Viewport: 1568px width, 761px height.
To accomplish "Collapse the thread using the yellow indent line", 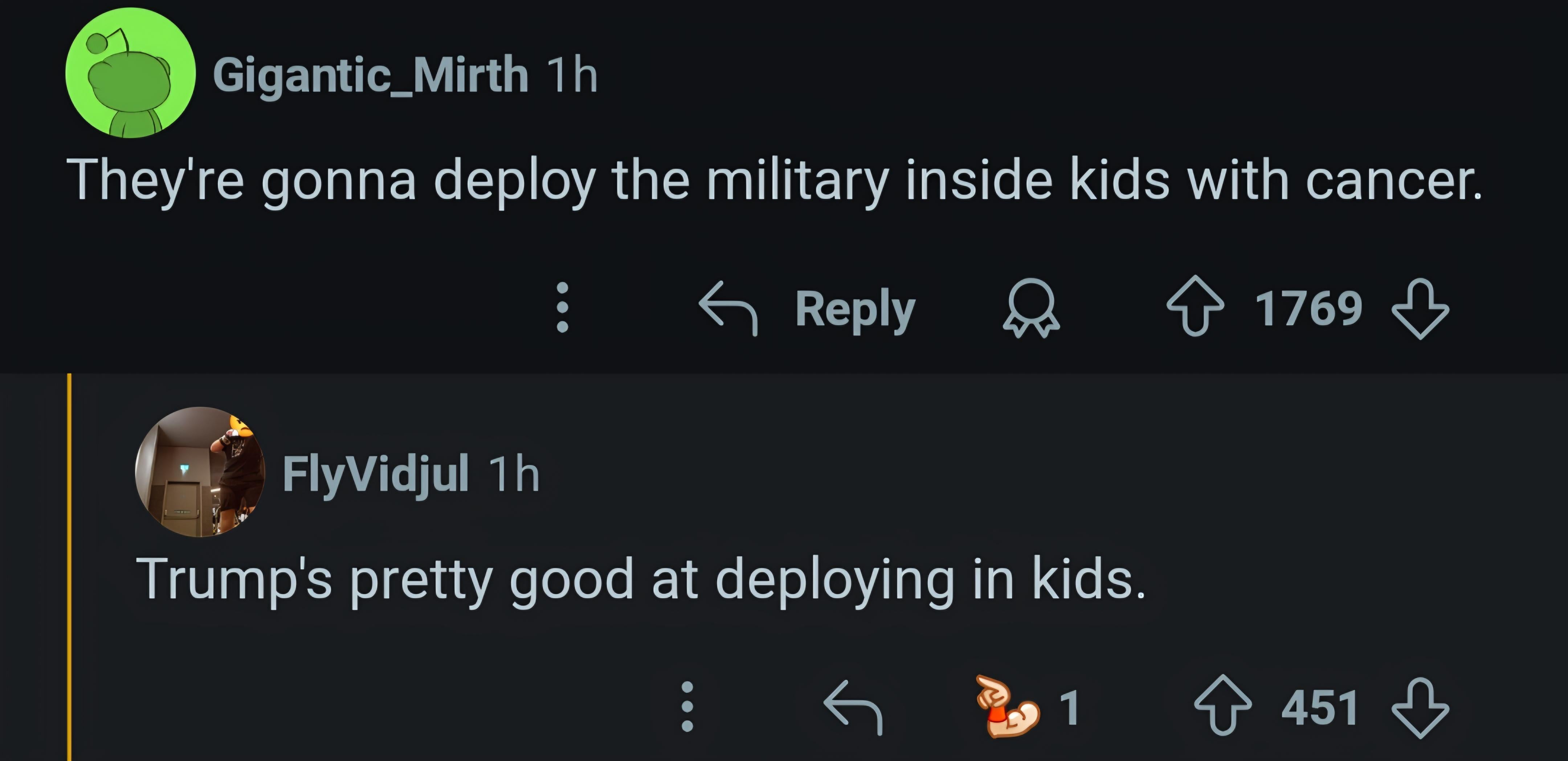I will (x=69, y=566).
